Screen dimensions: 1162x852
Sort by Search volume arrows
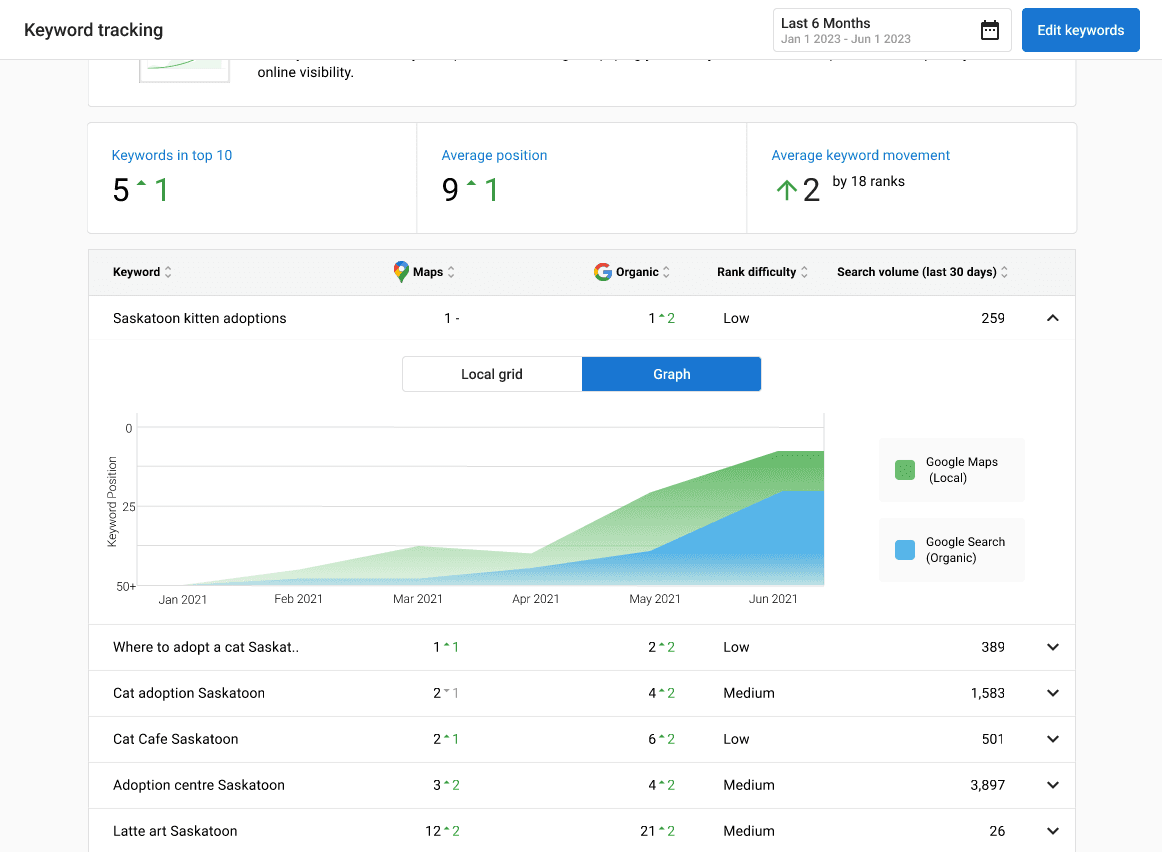1004,272
